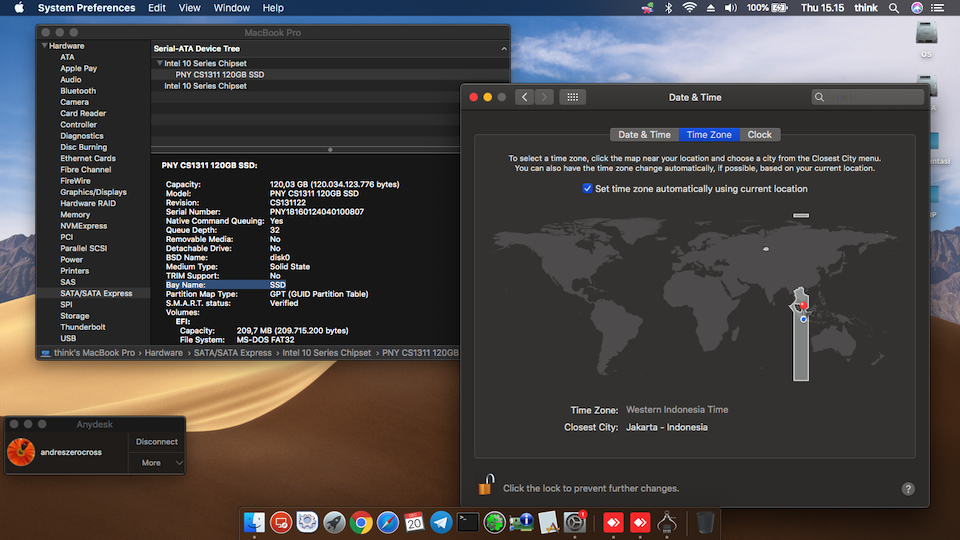Click the help question mark button
Image resolution: width=960 pixels, height=540 pixels.
pos(908,489)
